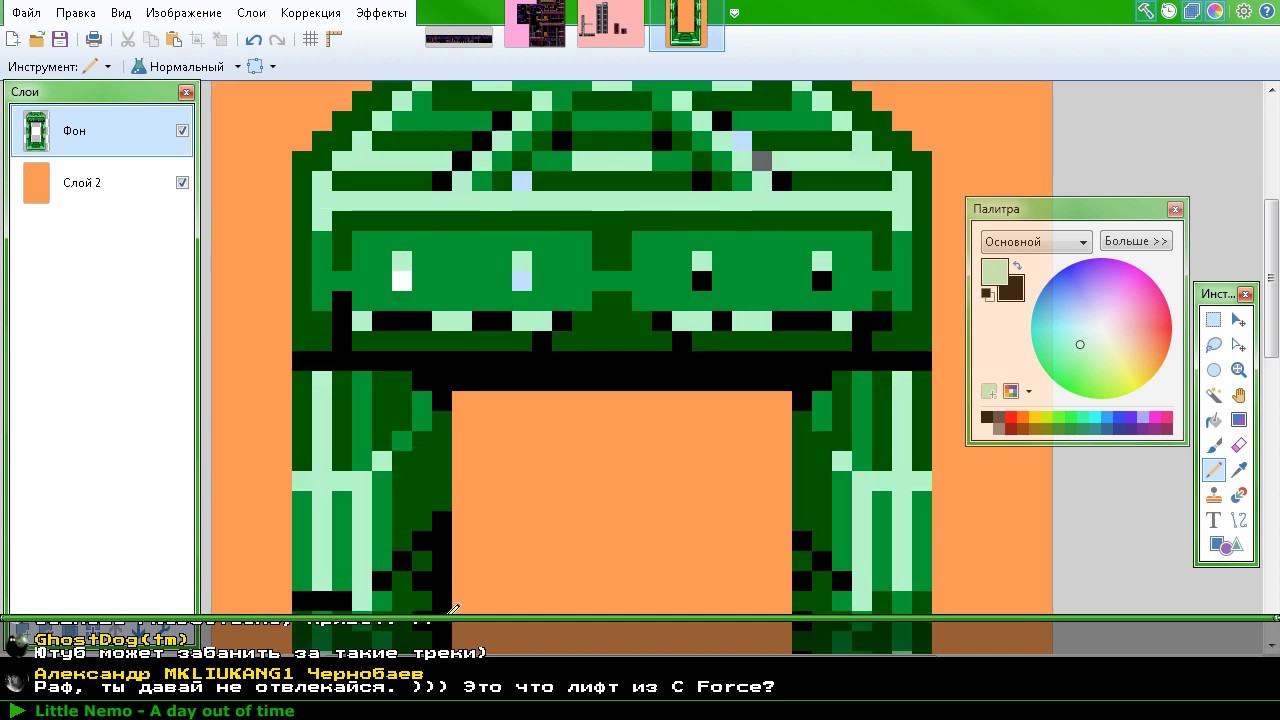Open the Слои menu

pyautogui.click(x=252, y=13)
